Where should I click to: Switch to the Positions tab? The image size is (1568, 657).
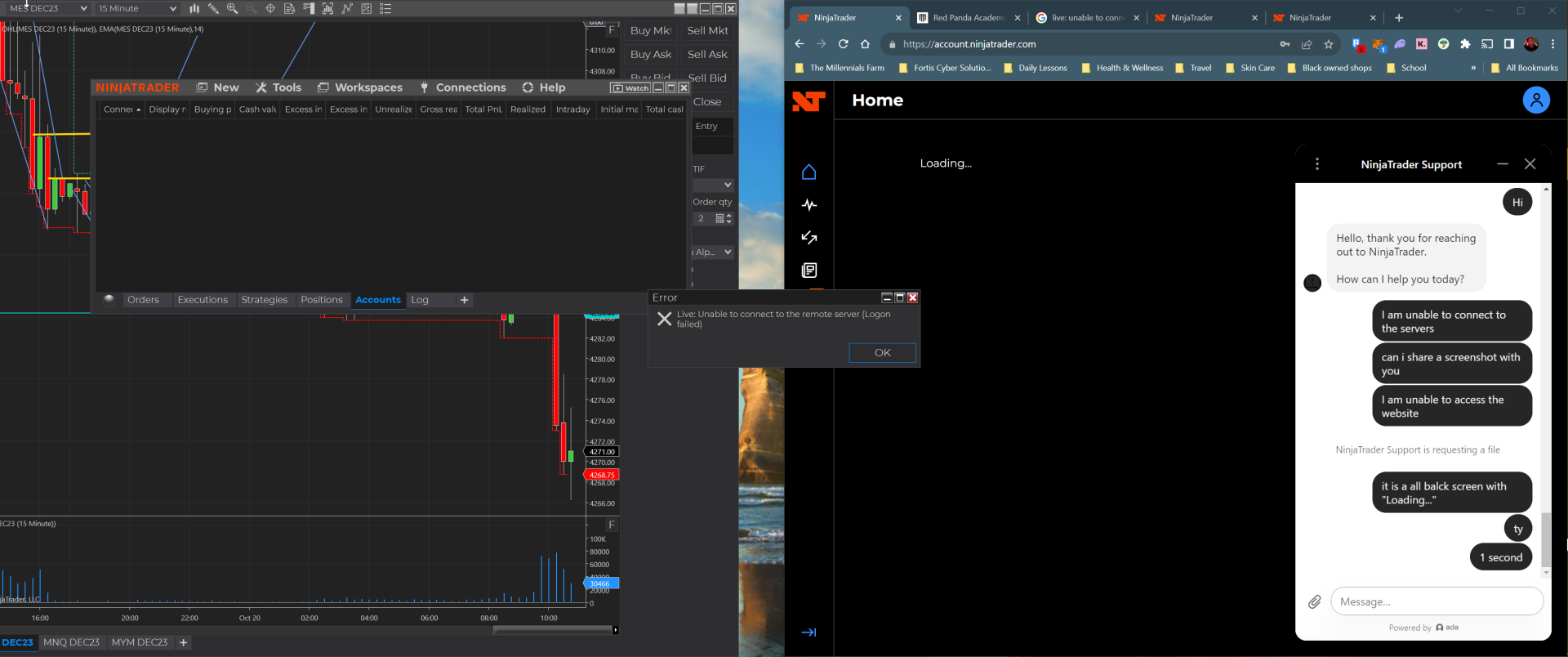point(322,300)
